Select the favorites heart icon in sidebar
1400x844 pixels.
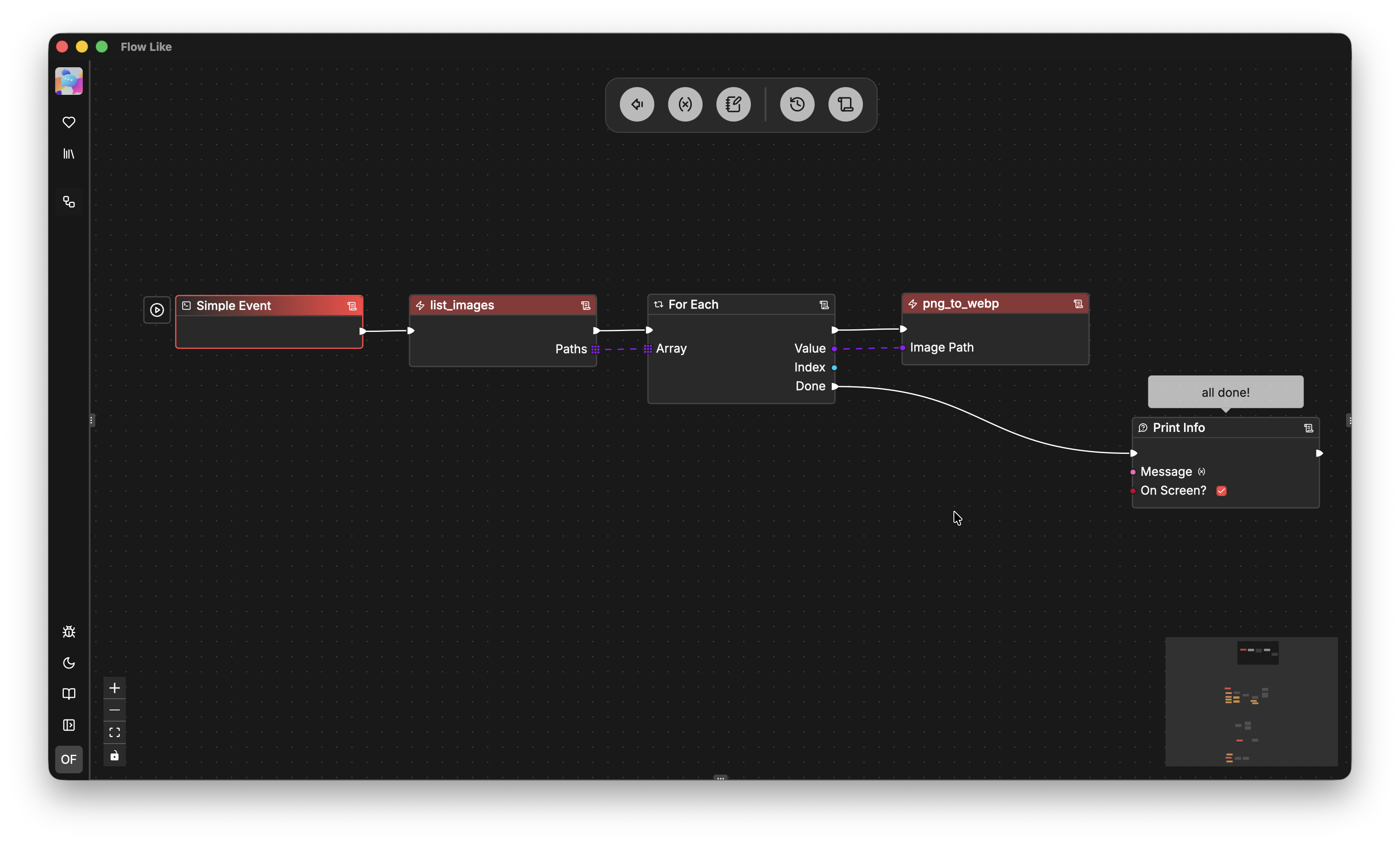tap(69, 122)
